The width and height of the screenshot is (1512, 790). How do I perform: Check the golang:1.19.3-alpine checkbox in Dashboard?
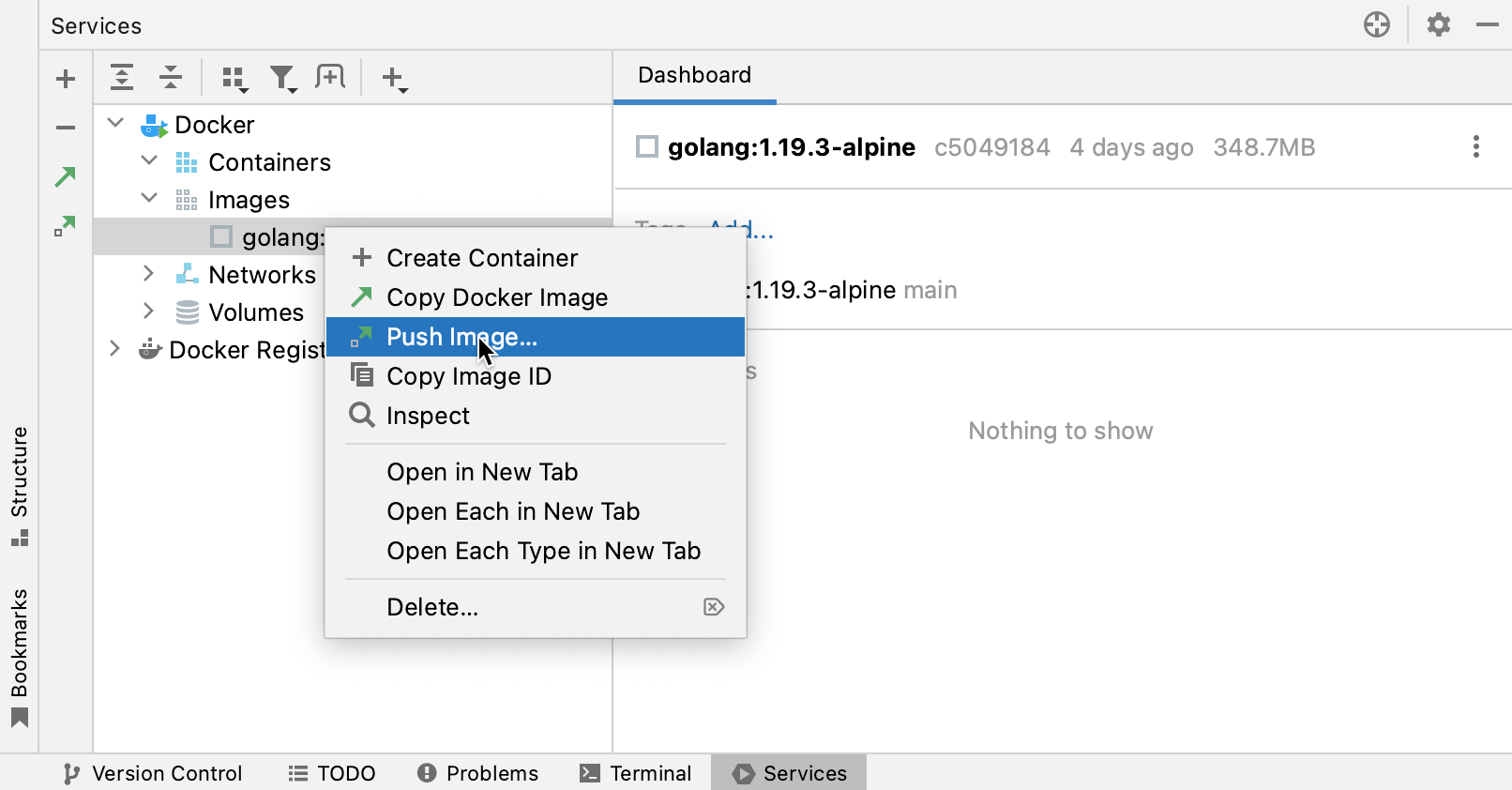(647, 146)
